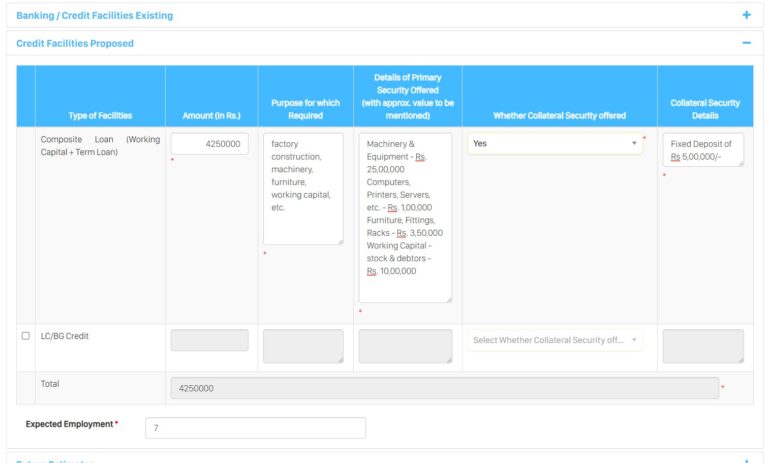Click the Banking / Credit Facilities Existing heading
The image size is (768, 463).
click(95, 15)
